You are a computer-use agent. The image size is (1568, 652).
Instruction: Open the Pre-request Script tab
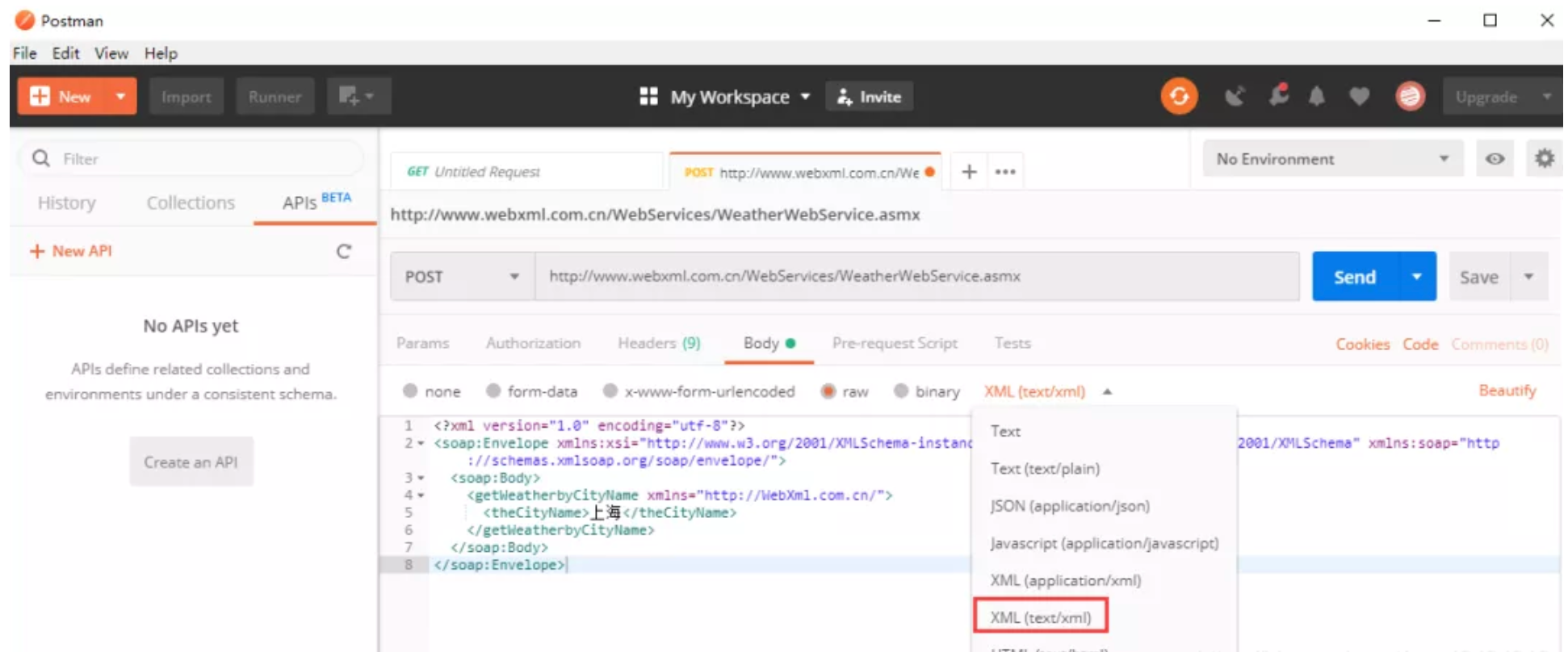click(x=895, y=343)
